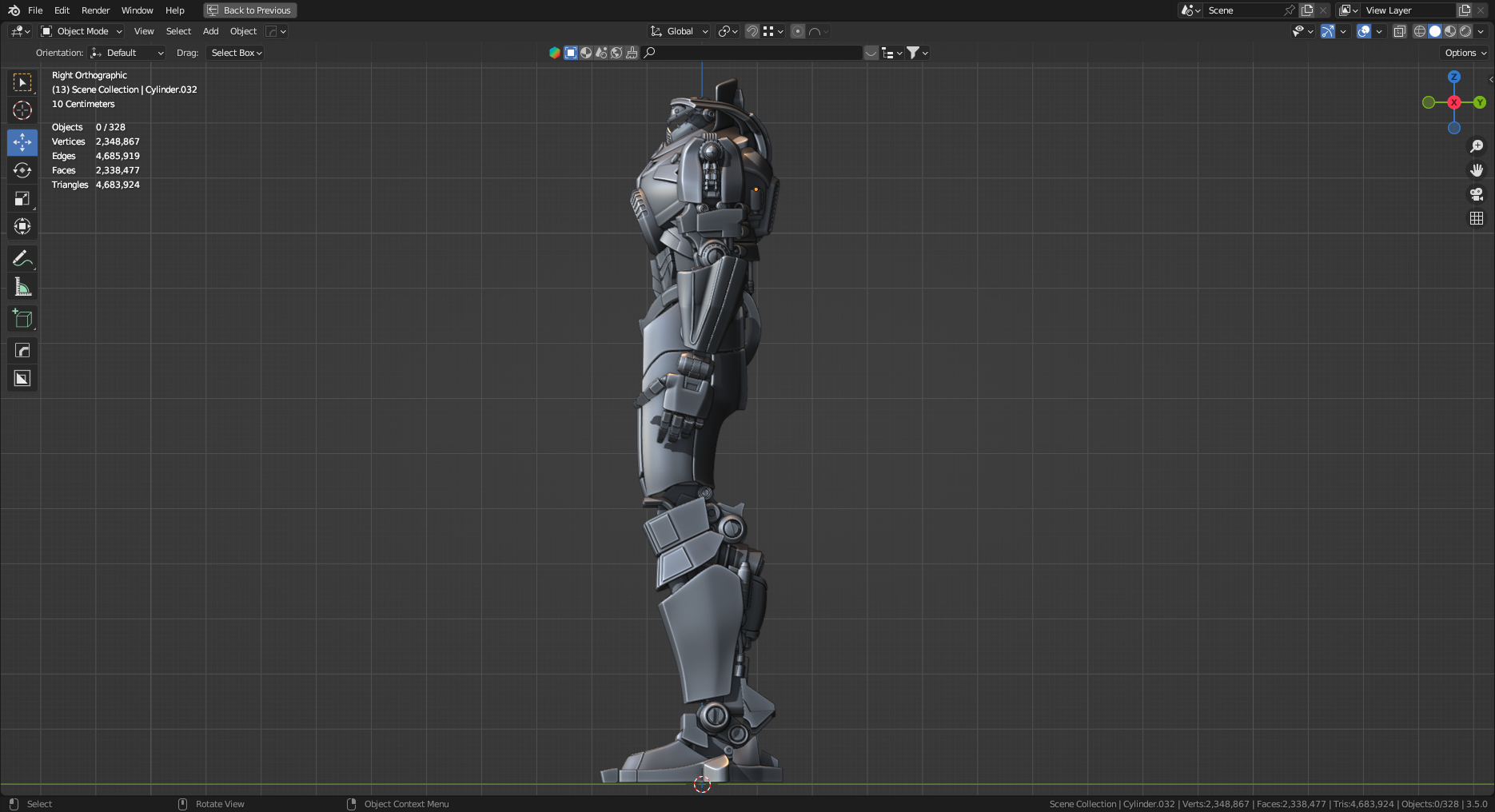Screen dimensions: 1495x812
Task: Click the View Layer name field
Action: tap(1409, 10)
